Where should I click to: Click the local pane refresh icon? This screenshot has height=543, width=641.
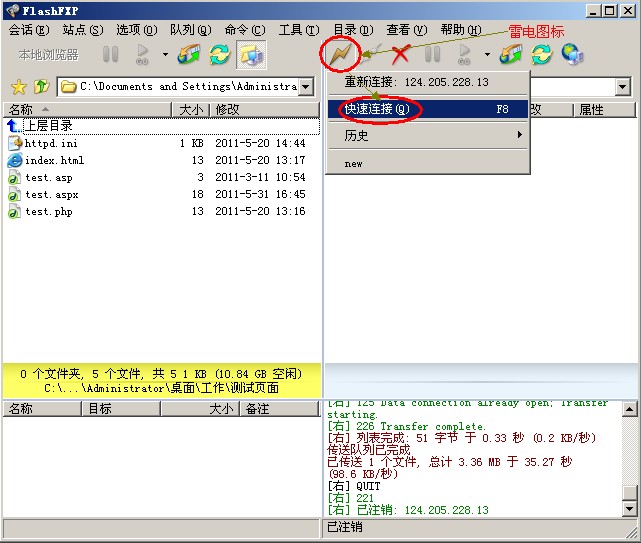pos(219,54)
